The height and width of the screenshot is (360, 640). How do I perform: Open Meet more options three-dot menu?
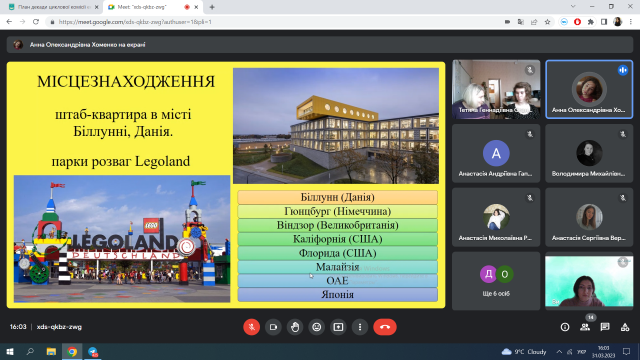tap(360, 327)
